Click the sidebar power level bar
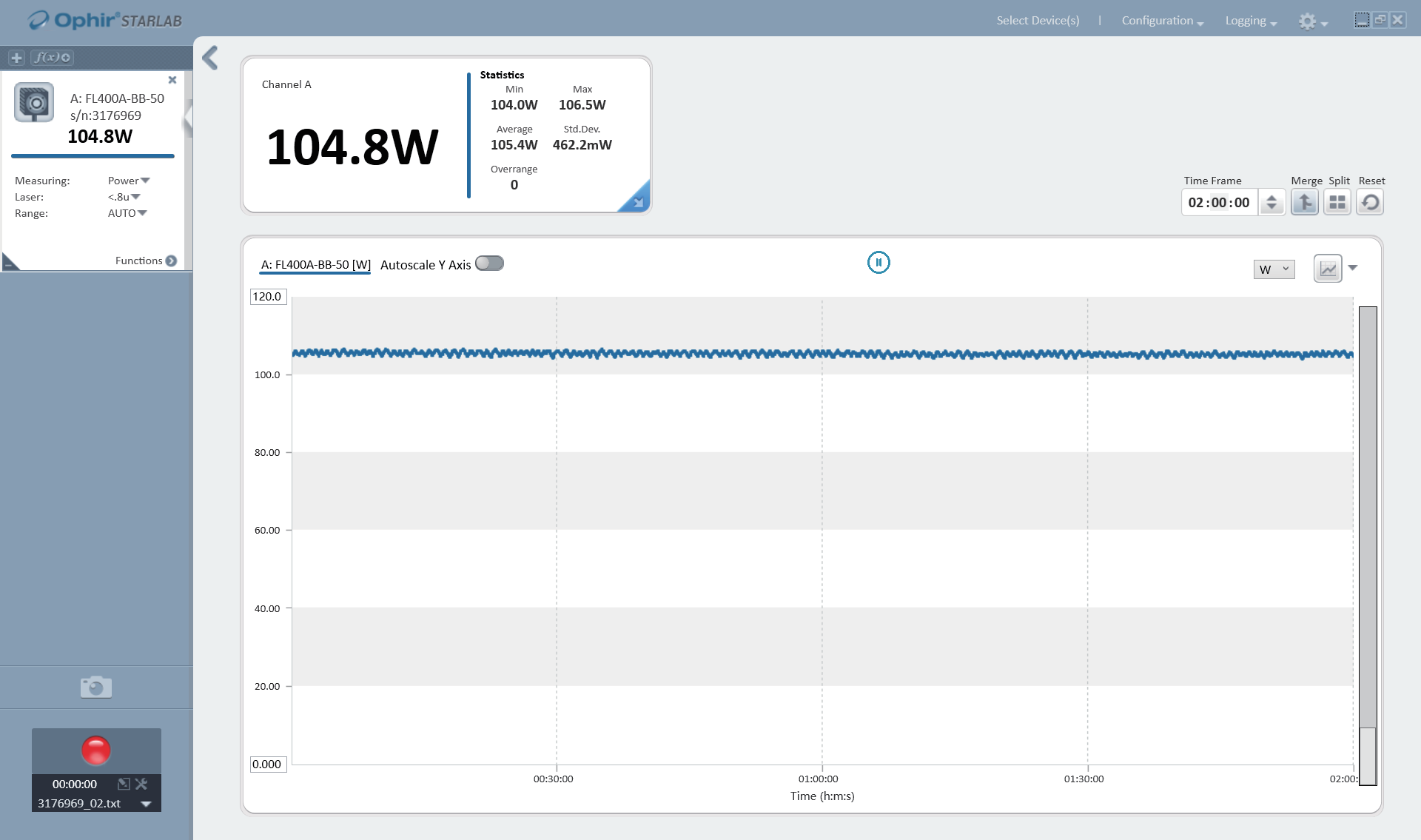Image resolution: width=1421 pixels, height=840 pixels. [93, 156]
